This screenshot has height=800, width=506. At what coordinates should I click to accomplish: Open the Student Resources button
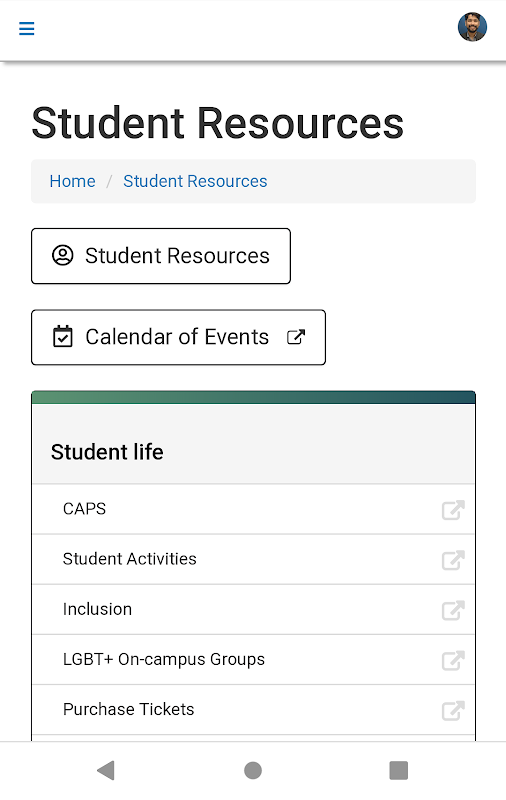tap(161, 256)
